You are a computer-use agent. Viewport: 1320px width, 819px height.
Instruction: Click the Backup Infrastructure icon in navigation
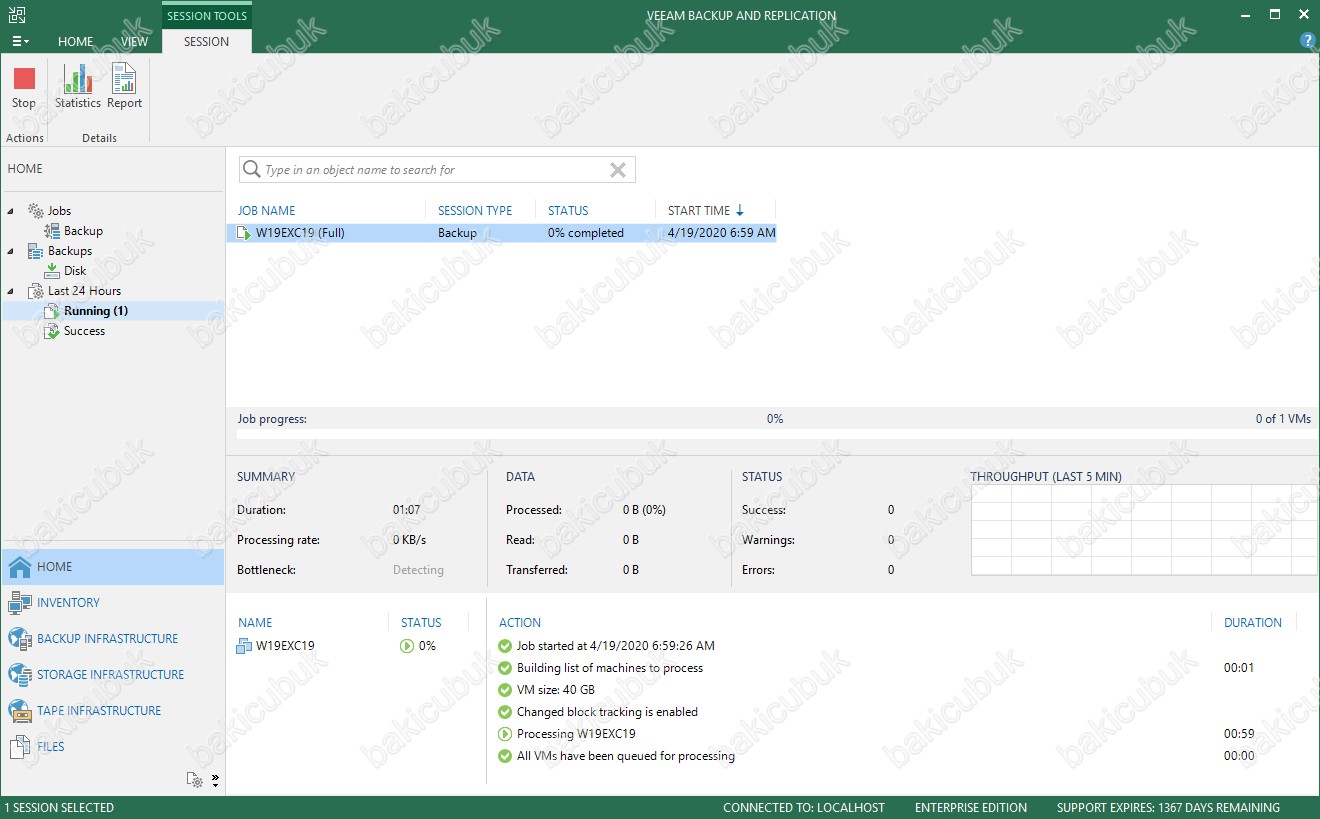pyautogui.click(x=19, y=639)
